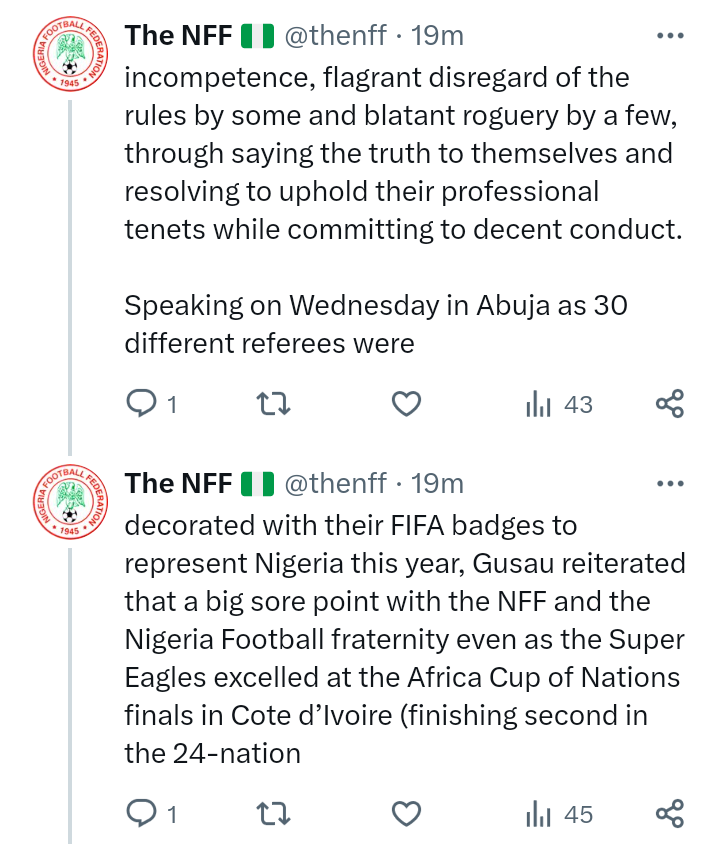View analytics showing 45 views
720x844 pixels.
(x=558, y=814)
